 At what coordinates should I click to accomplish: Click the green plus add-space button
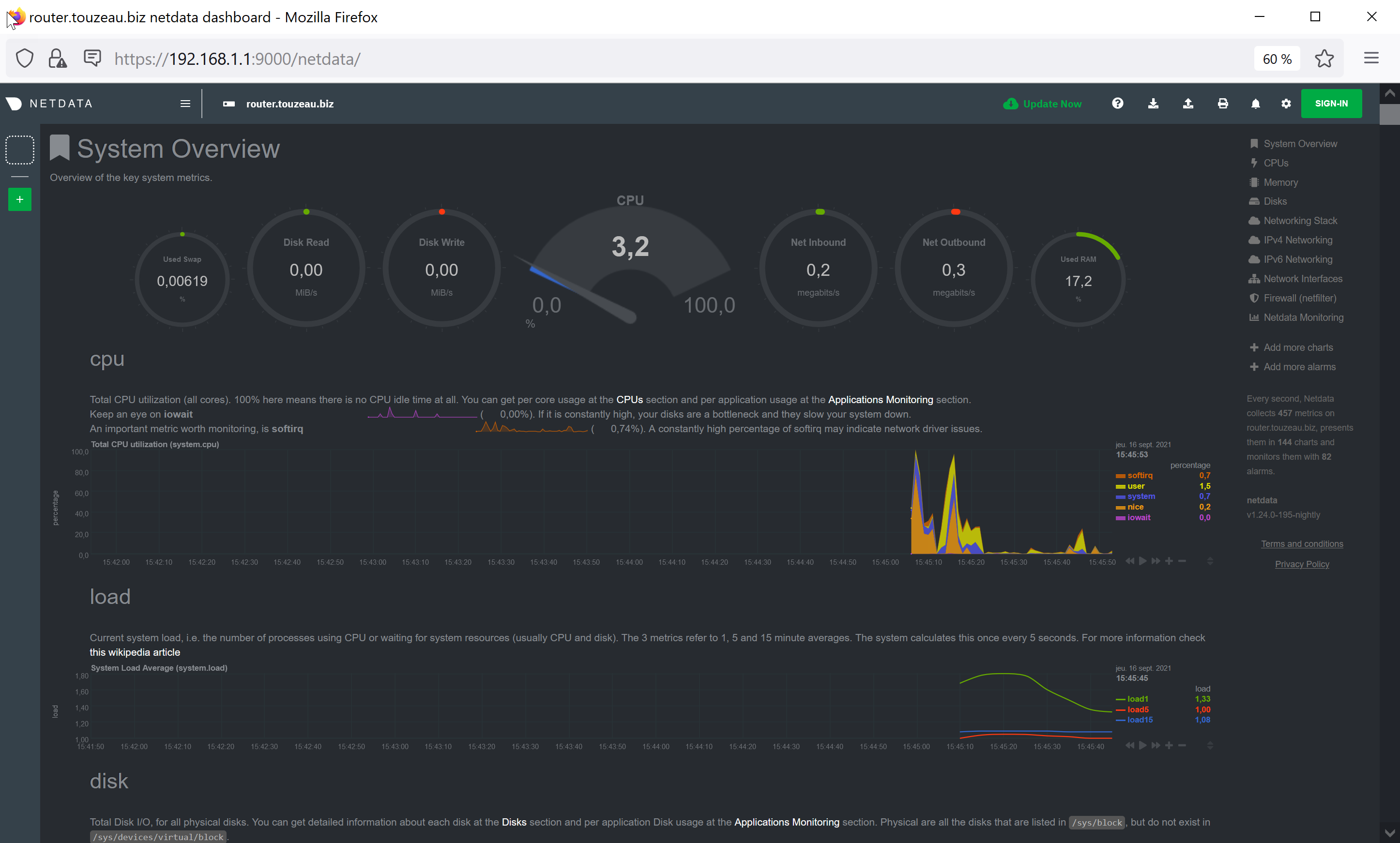[20, 199]
